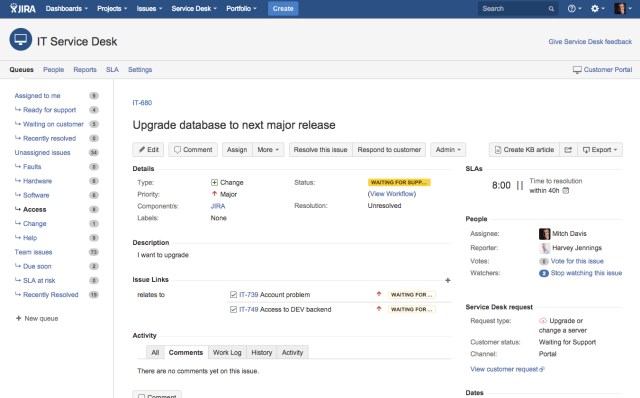The width and height of the screenshot is (640, 398).
Task: Click the IT Service Desk project avatar
Action: (x=20, y=40)
